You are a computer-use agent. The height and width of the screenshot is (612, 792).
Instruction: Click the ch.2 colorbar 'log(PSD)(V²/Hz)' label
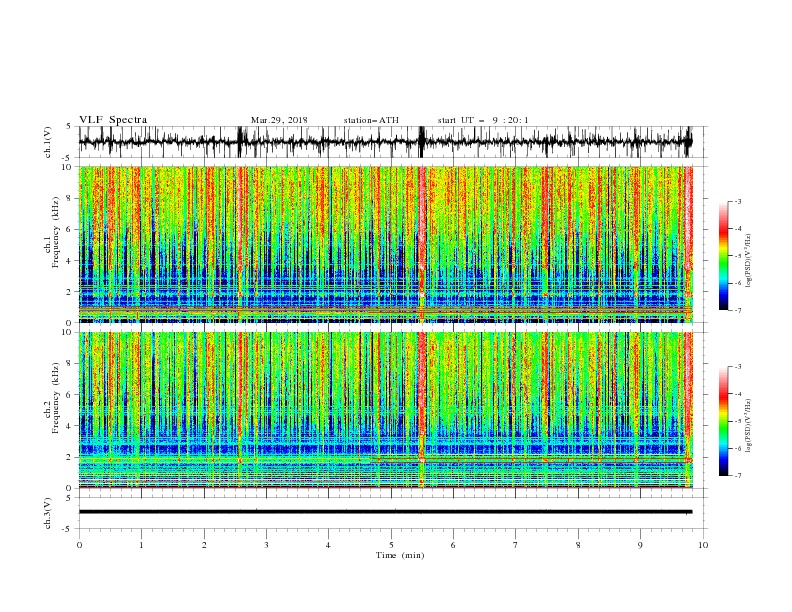tap(749, 425)
